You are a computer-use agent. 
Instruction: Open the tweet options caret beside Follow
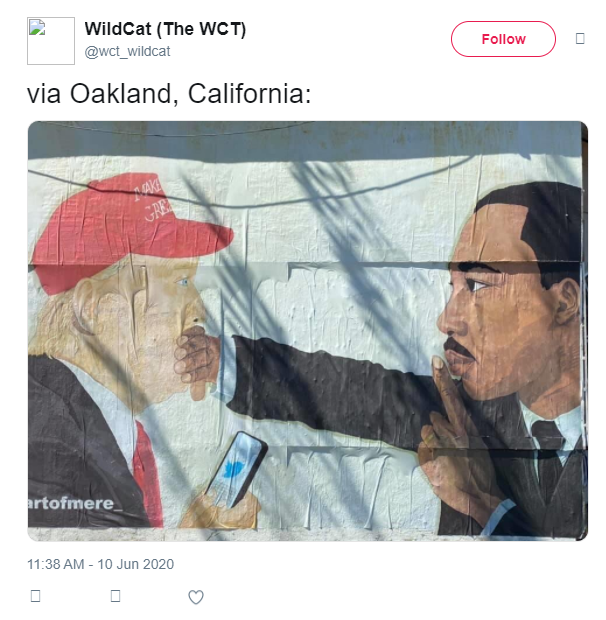point(580,39)
